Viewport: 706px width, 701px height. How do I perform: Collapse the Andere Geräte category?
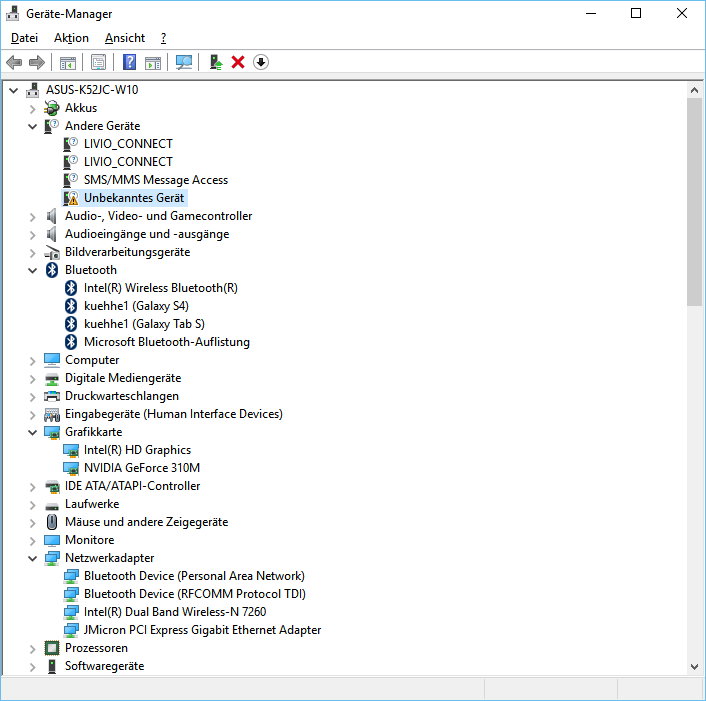(x=32, y=127)
